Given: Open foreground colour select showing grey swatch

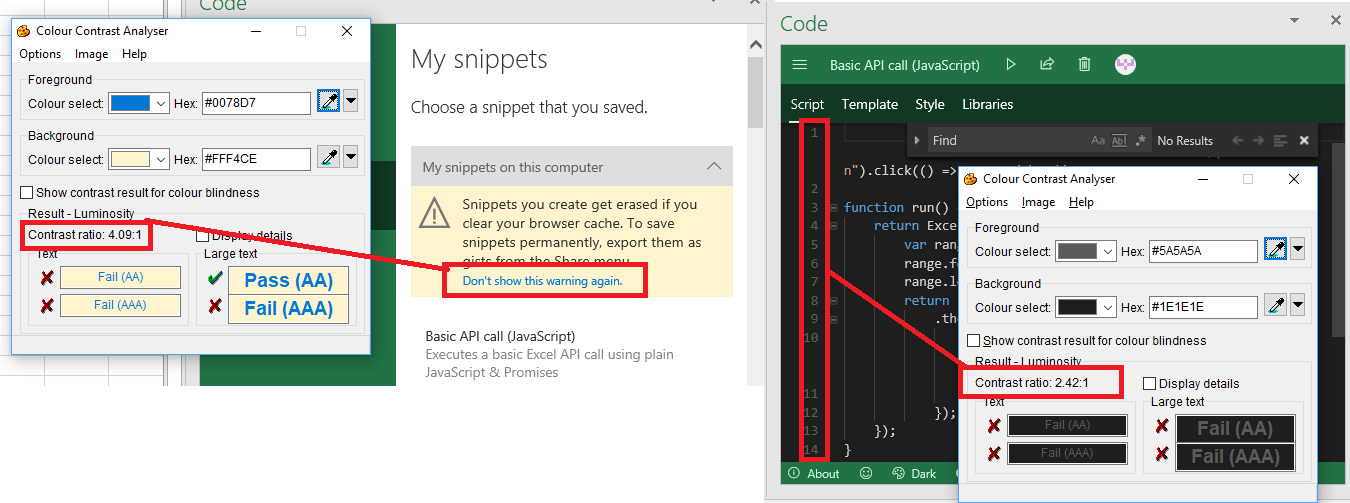Looking at the screenshot, I should (x=1085, y=251).
